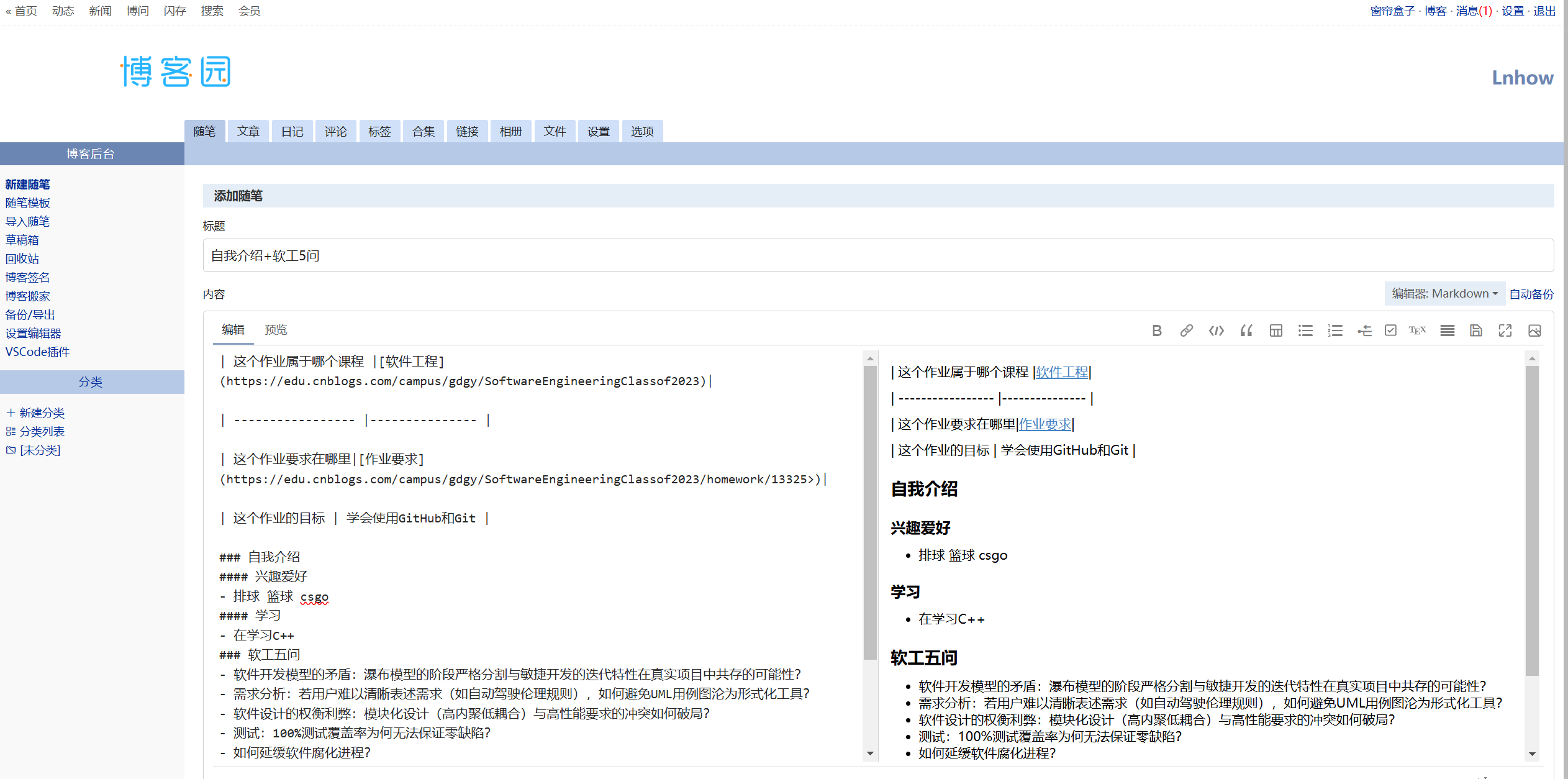
Task: Open 草稿箱 in the sidebar
Action: point(22,240)
